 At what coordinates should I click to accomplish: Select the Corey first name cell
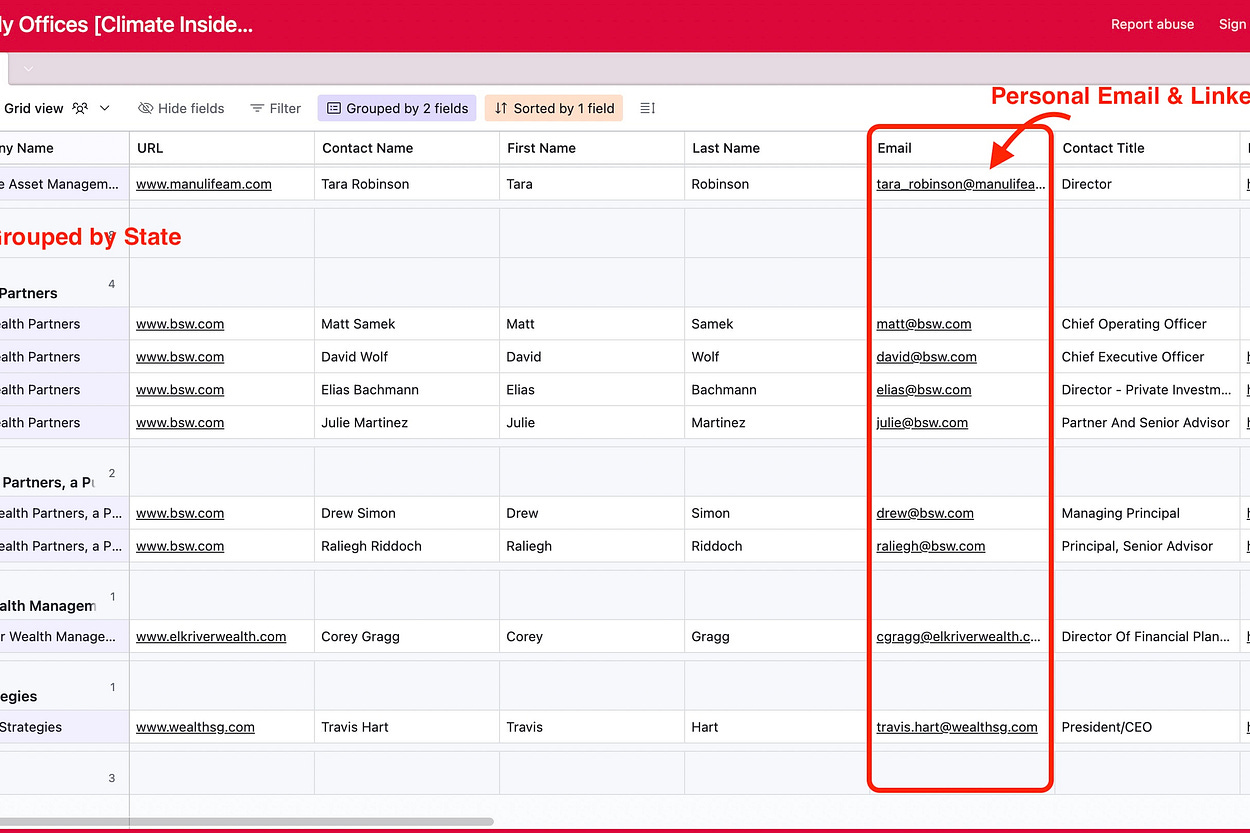[592, 636]
